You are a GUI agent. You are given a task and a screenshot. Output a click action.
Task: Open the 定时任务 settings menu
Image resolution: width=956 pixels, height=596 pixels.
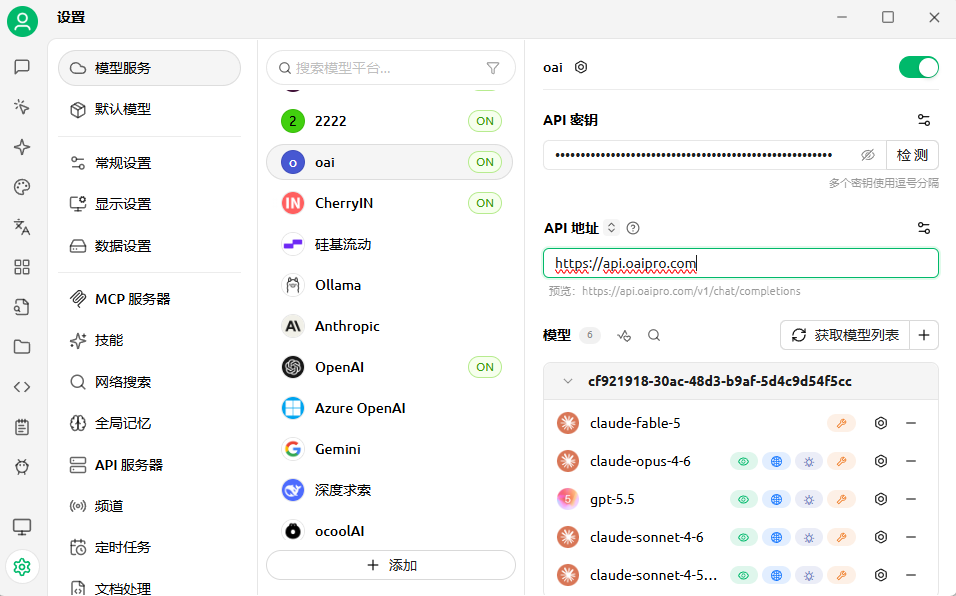point(149,547)
